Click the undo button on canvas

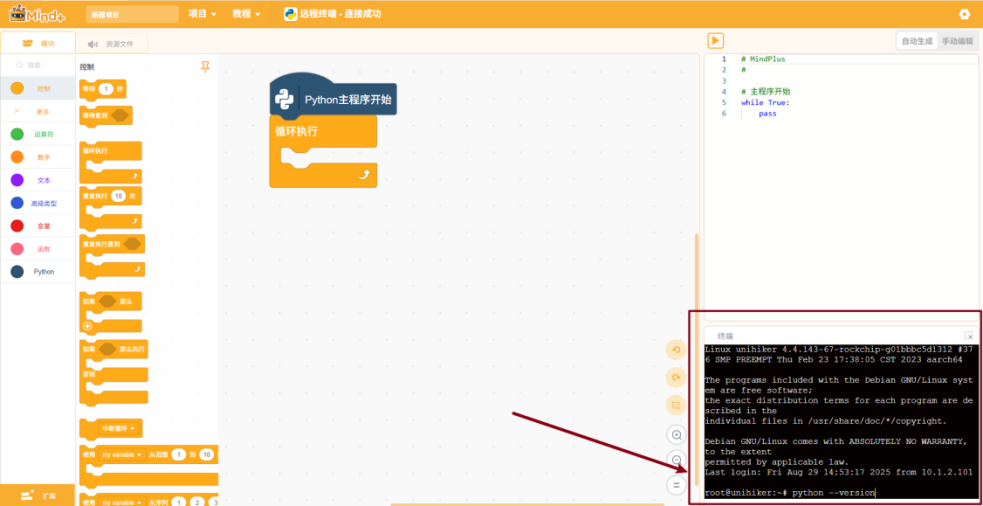click(676, 349)
